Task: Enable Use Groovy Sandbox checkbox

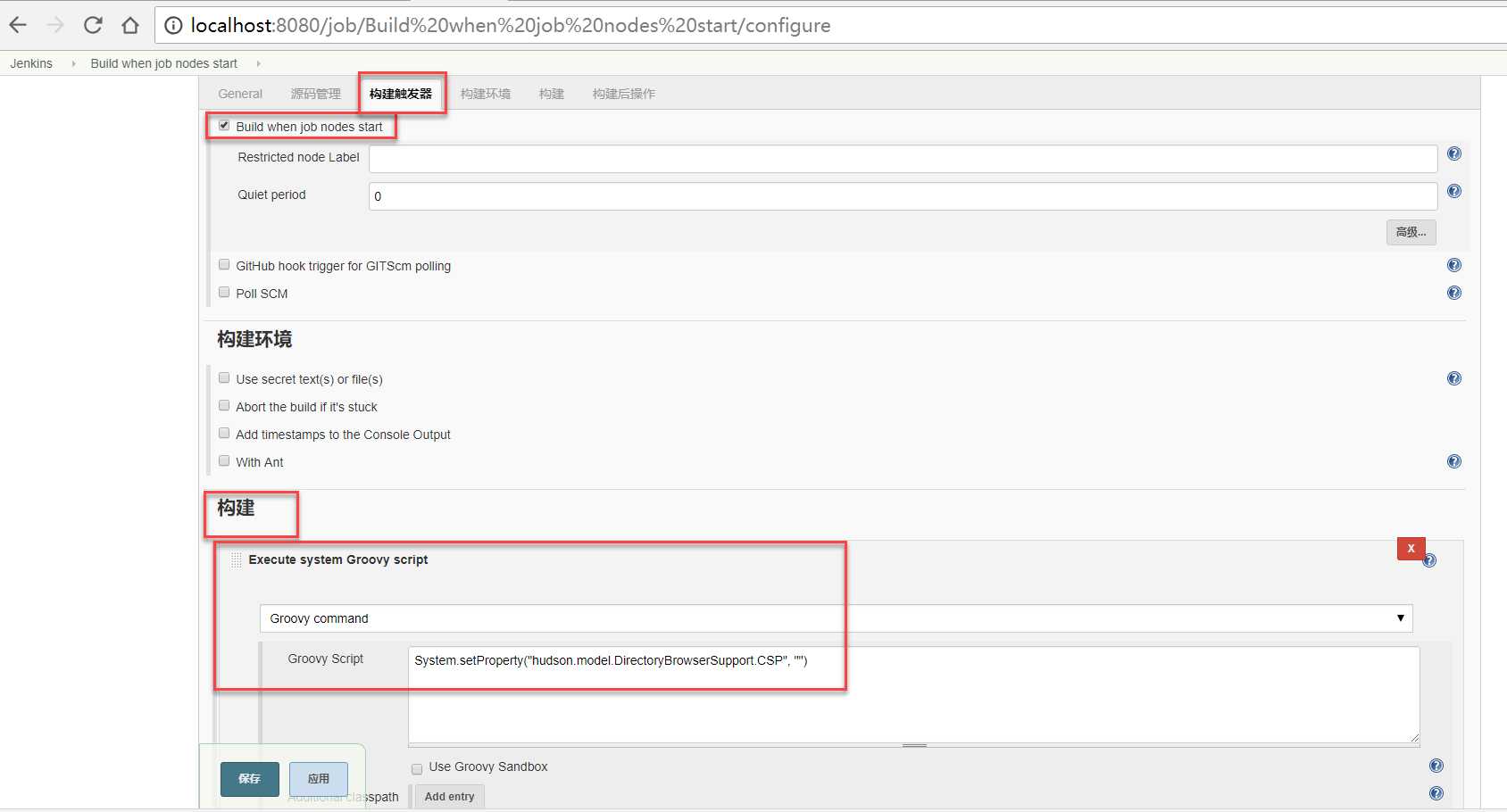Action: coord(417,768)
